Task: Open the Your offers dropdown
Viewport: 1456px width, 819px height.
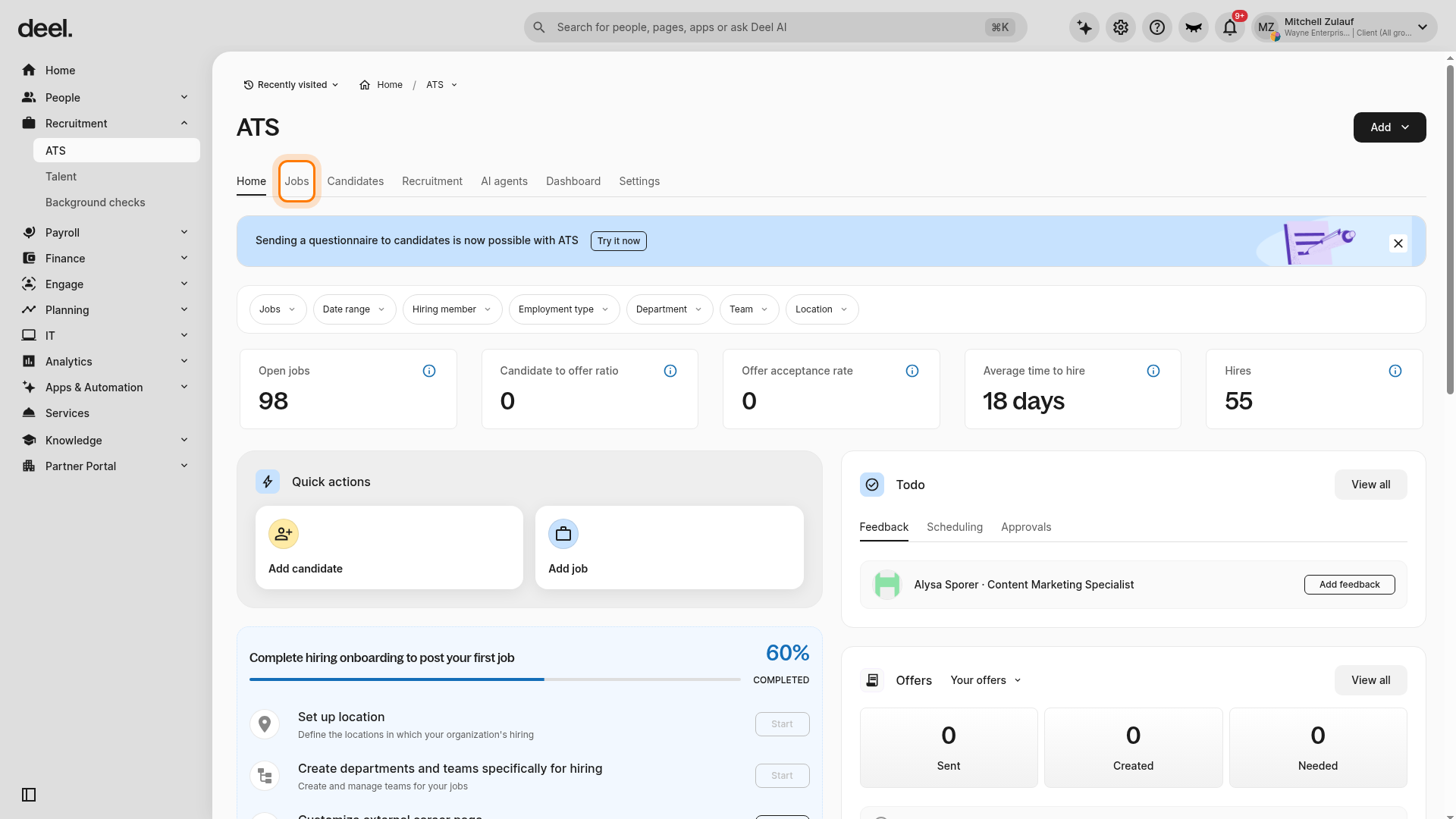Action: (986, 680)
